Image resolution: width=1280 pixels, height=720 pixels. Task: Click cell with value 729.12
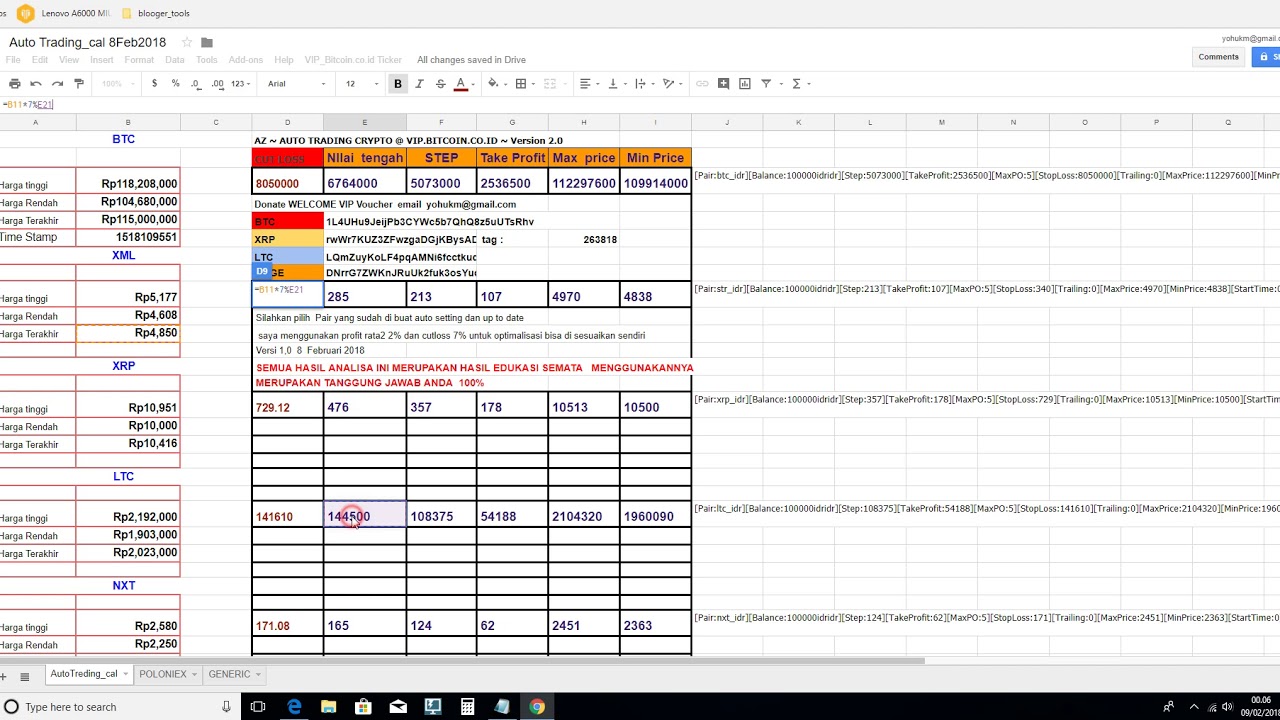point(288,407)
